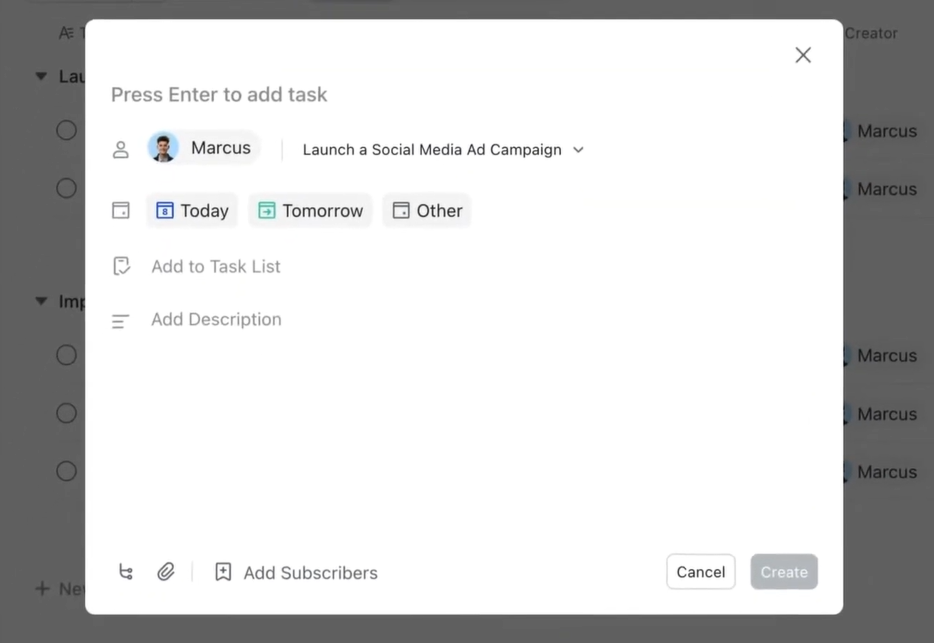The image size is (934, 643).
Task: Type in Press Enter to add task field
Action: [400, 95]
